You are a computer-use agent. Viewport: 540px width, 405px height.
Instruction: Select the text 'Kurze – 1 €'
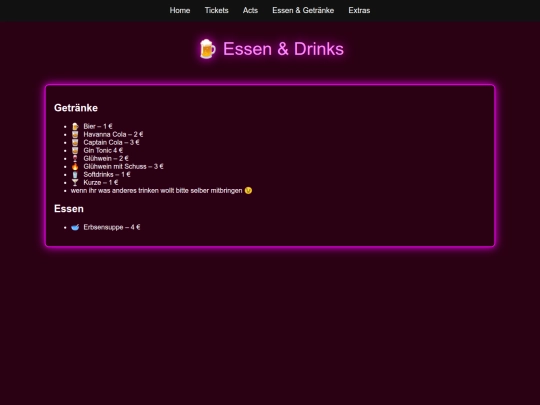(x=101, y=183)
